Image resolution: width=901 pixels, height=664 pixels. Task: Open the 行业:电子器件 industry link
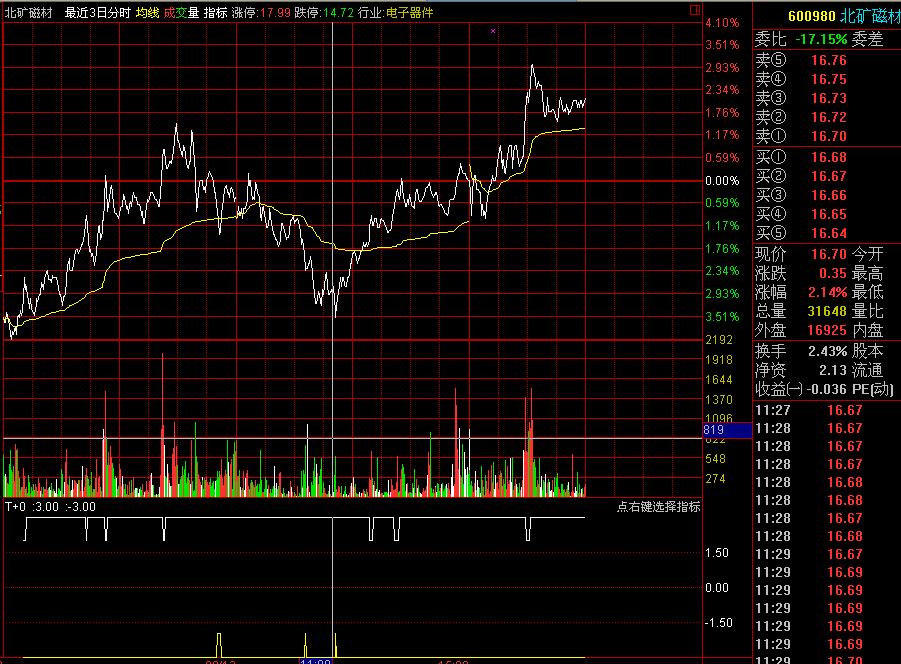coord(395,13)
